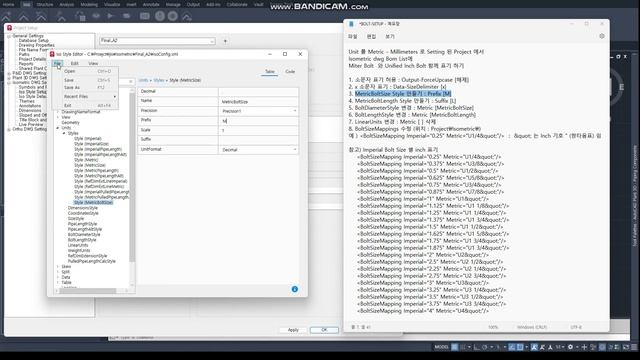Screen dimensions: 640x360
Task: Select BoltLengthStyle tree item
Action: tap(82, 240)
